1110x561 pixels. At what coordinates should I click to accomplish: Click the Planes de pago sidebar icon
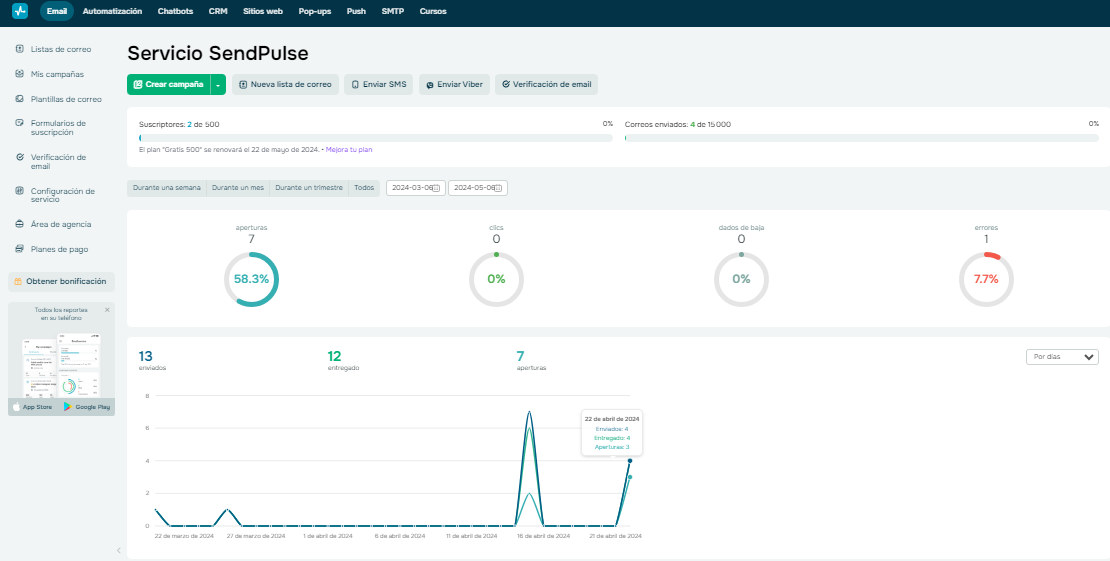20,249
